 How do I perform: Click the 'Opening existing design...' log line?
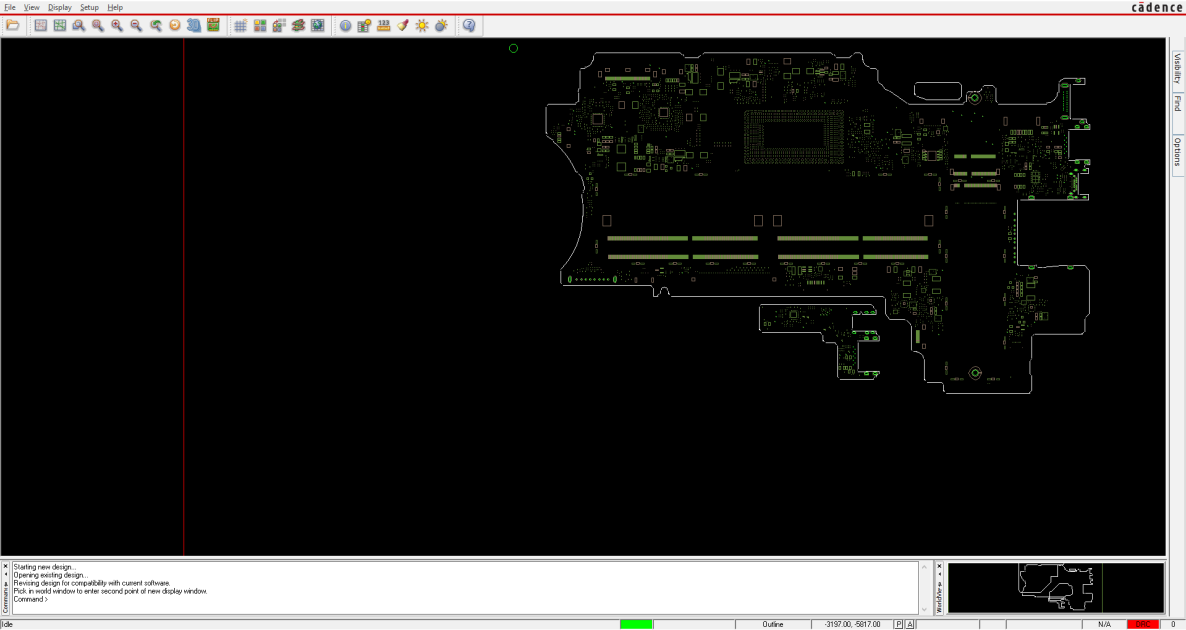click(x=50, y=575)
